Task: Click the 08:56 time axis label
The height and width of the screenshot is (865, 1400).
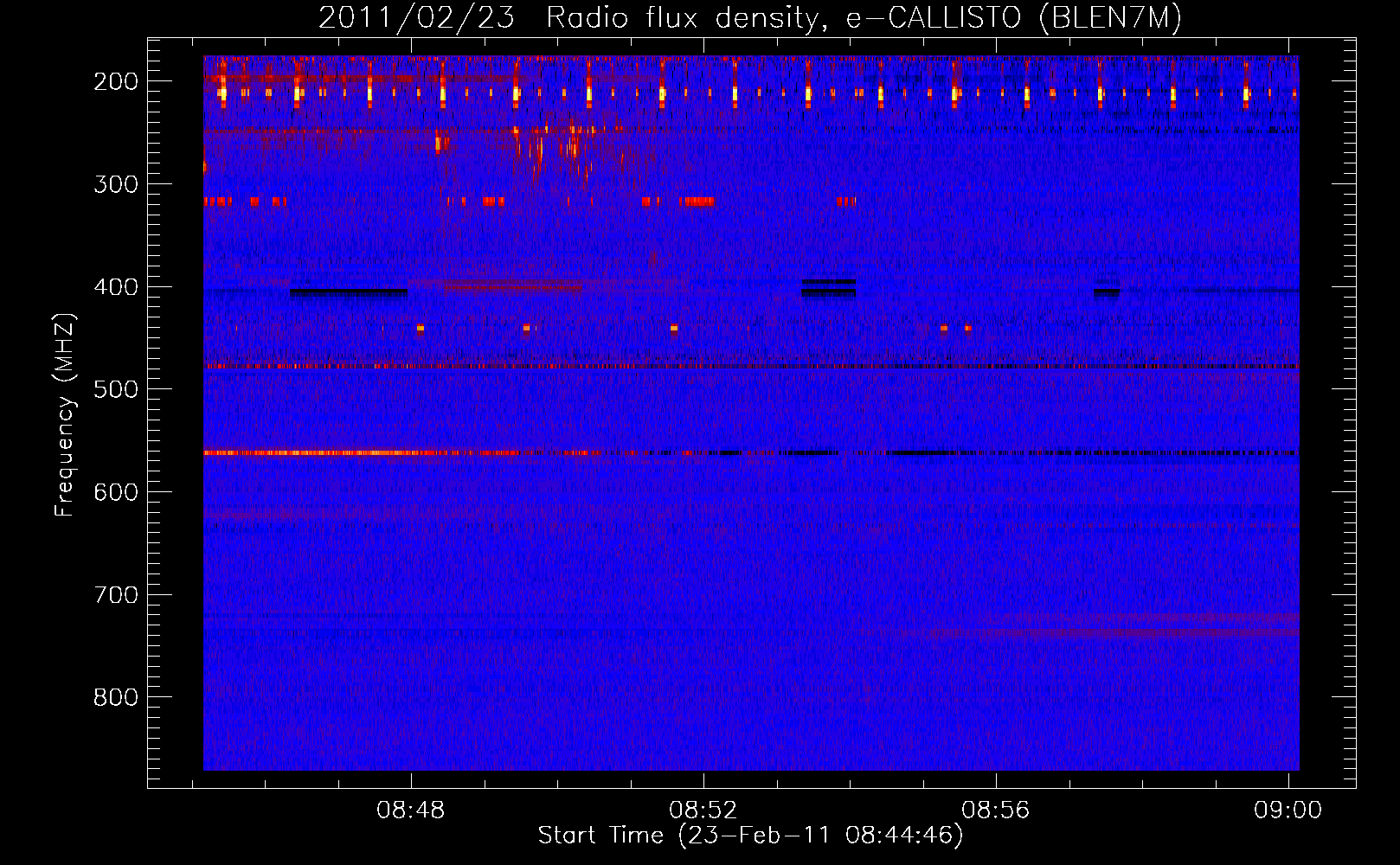Action: [996, 811]
